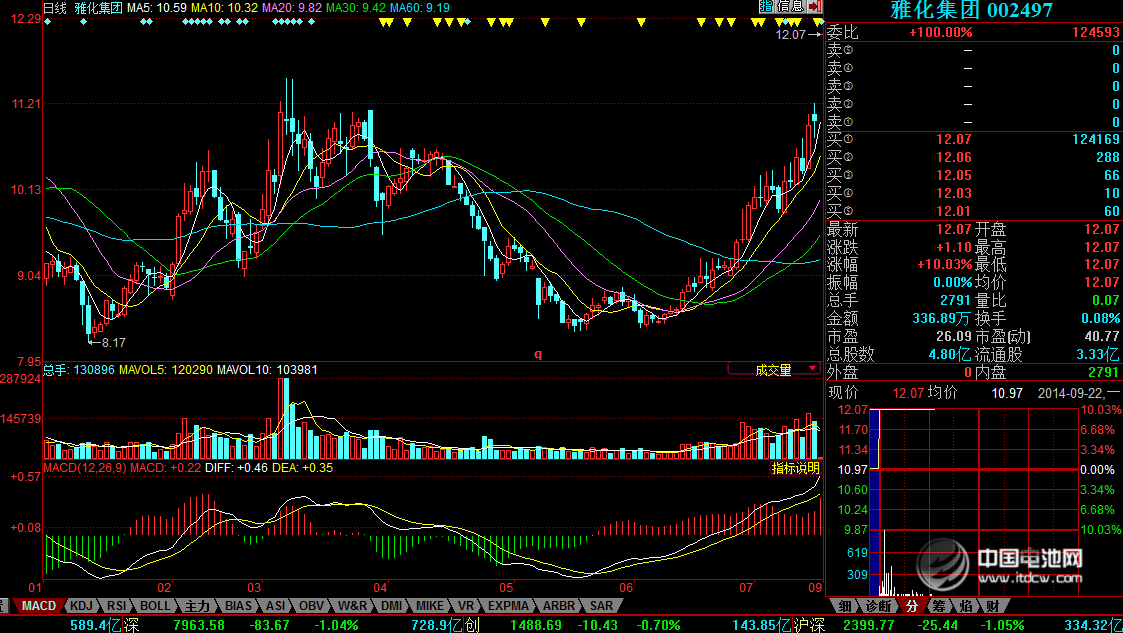The image size is (1123, 633).
Task: Open the EXPMA indicator tab
Action: click(508, 606)
